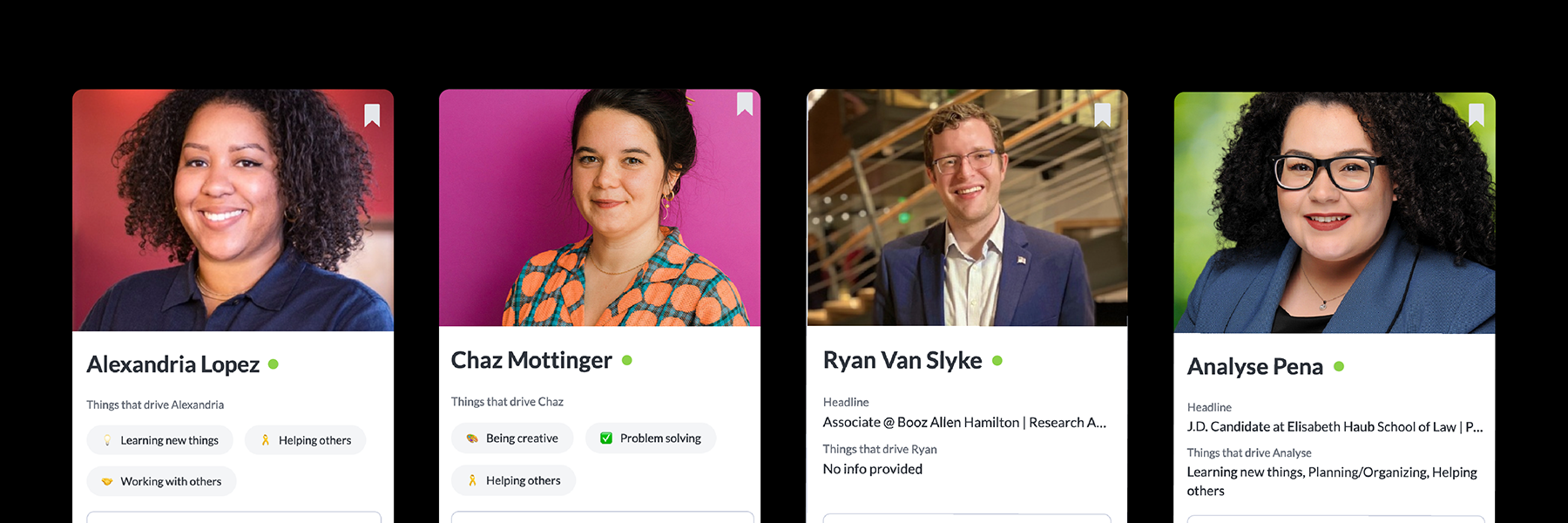Click online indicator next to Chaz Mottinger
This screenshot has width=1568, height=523.
[627, 360]
